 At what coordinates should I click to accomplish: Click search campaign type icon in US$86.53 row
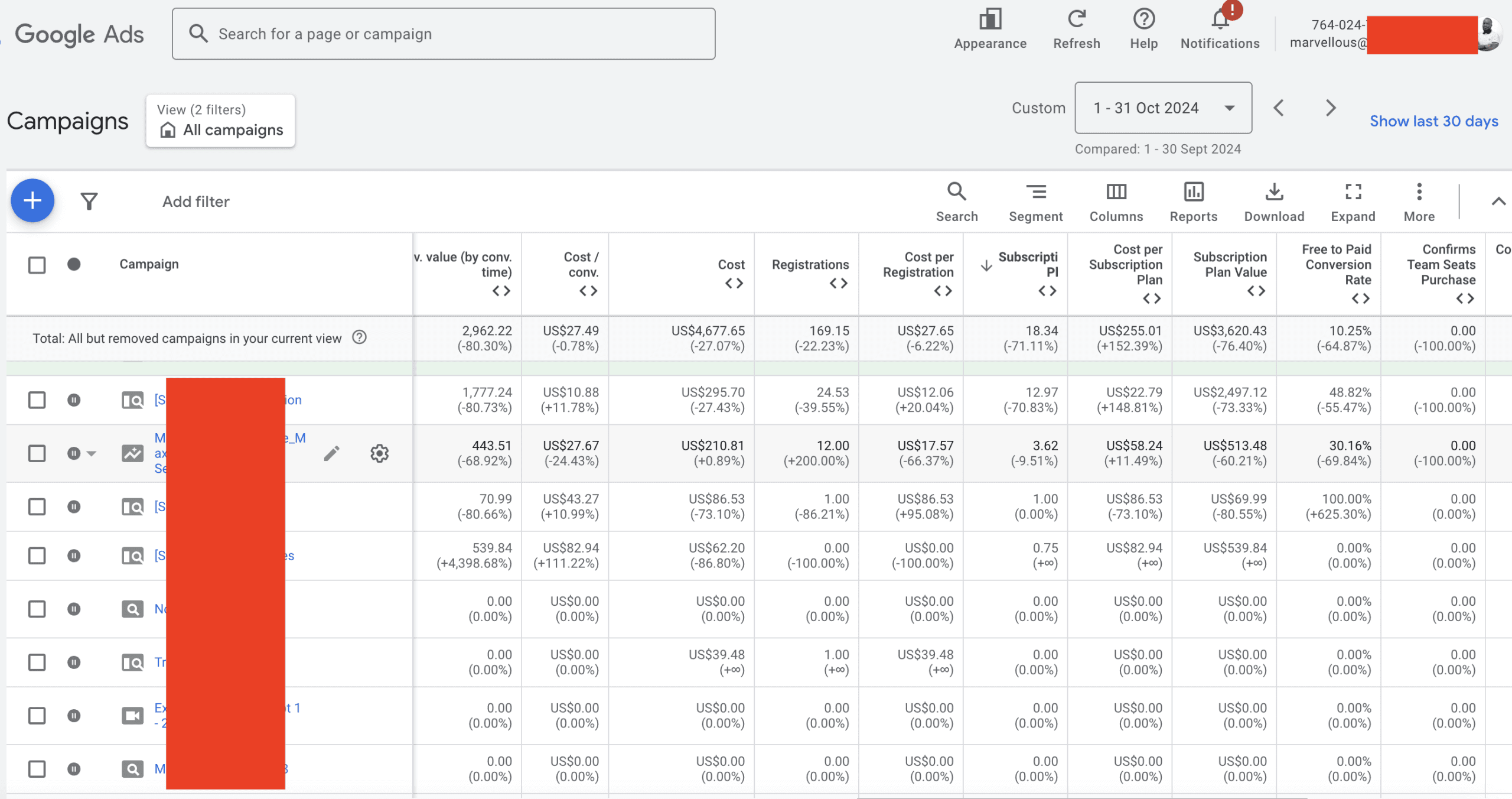pos(132,506)
